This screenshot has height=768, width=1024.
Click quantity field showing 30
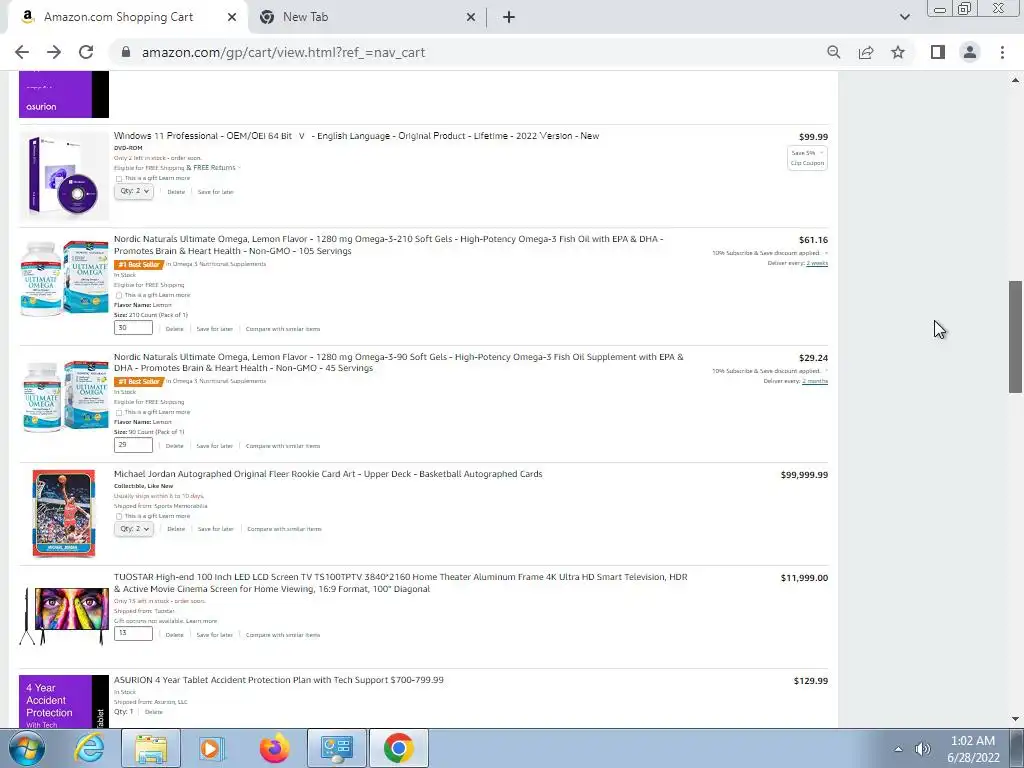[133, 328]
